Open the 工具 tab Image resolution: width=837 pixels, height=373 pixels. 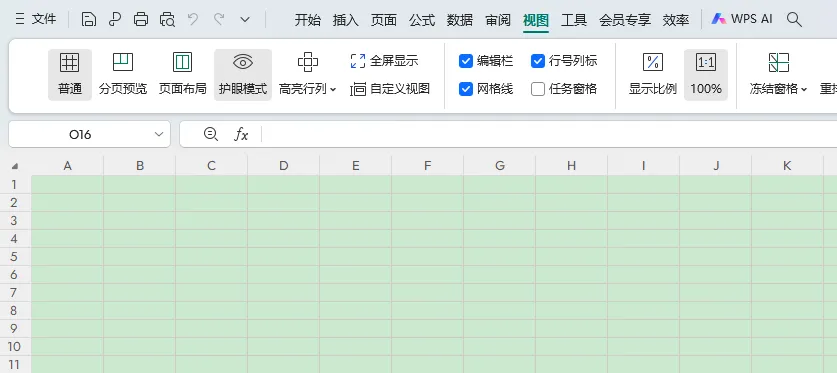574,20
